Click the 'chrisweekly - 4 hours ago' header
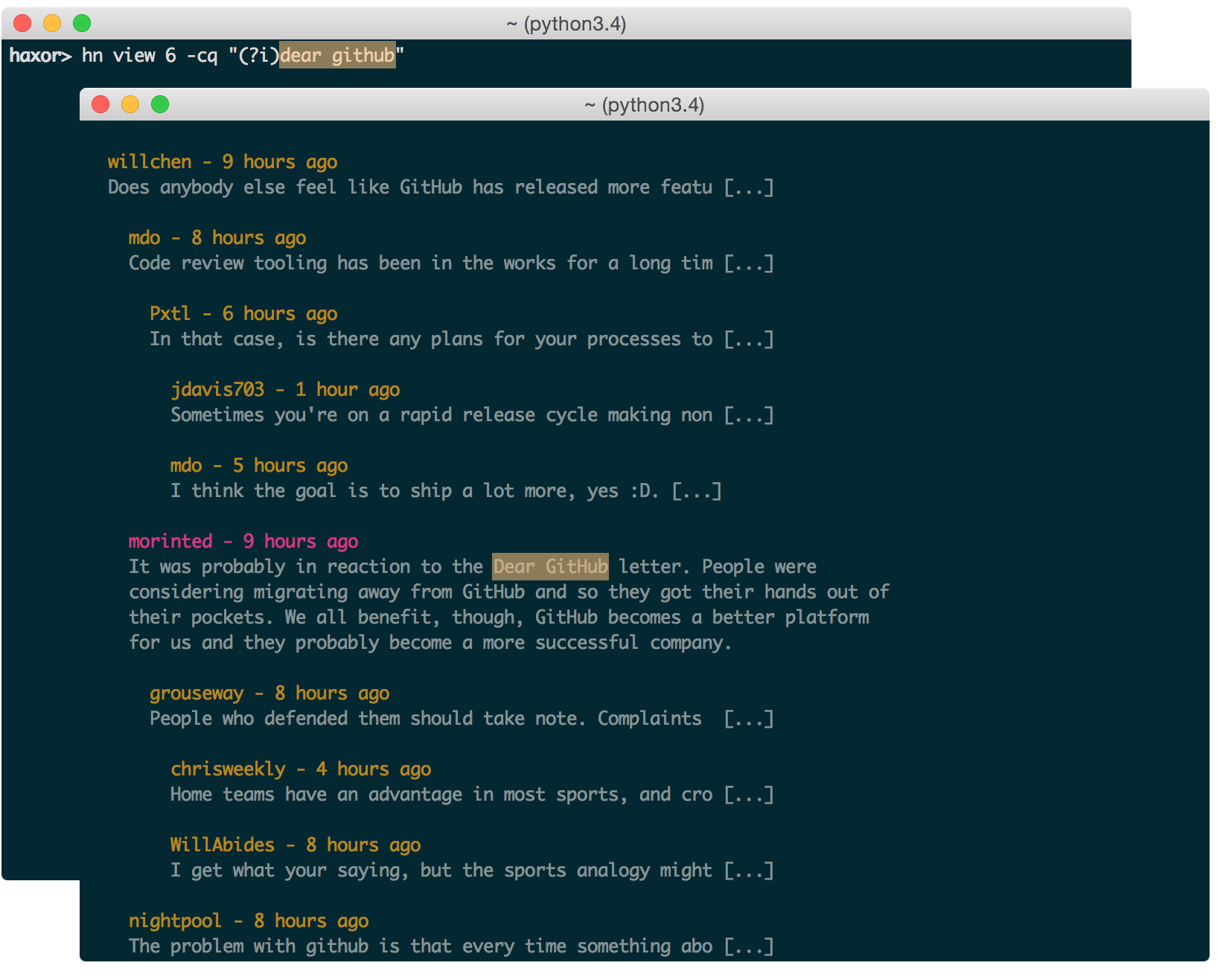 (301, 769)
